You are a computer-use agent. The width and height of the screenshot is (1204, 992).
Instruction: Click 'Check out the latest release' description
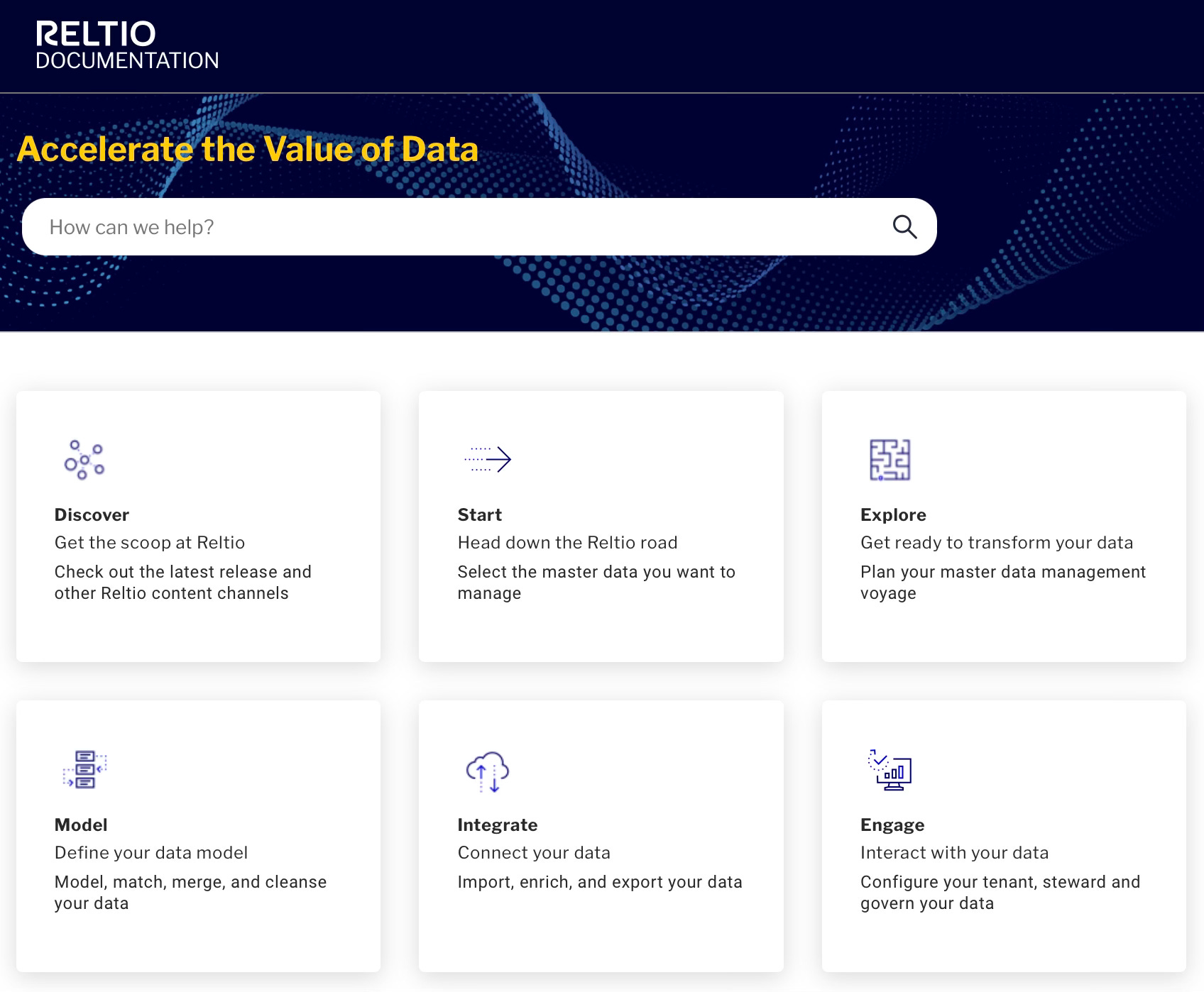click(x=183, y=583)
